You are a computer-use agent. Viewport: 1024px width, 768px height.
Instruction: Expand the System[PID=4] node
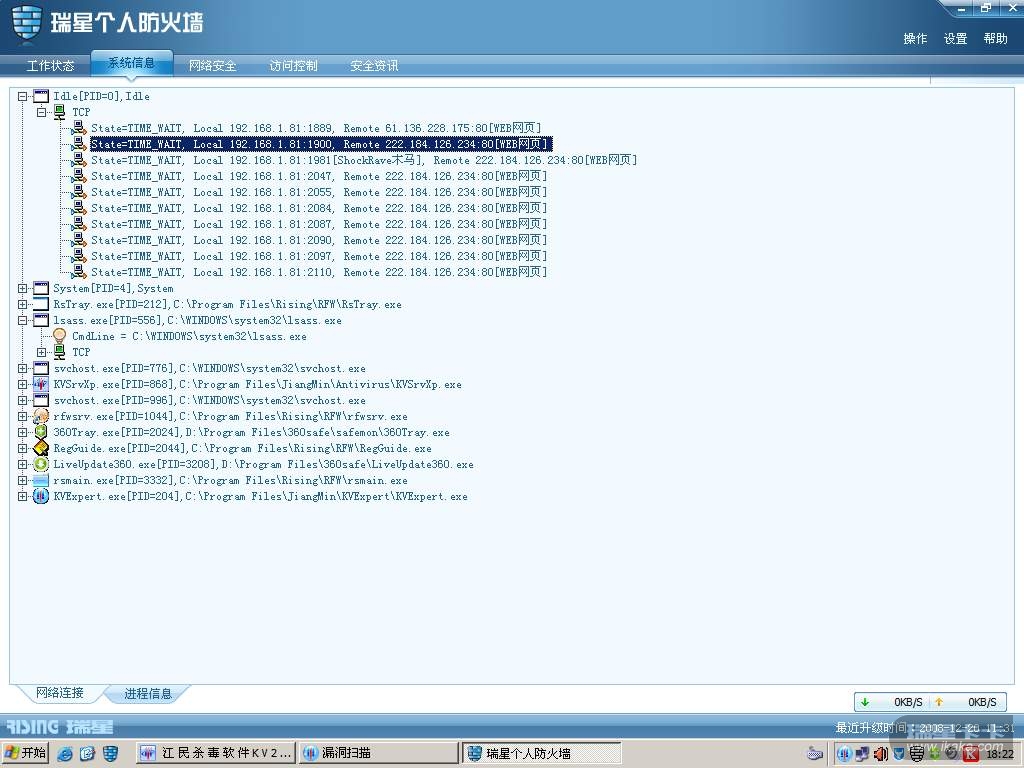[x=22, y=288]
